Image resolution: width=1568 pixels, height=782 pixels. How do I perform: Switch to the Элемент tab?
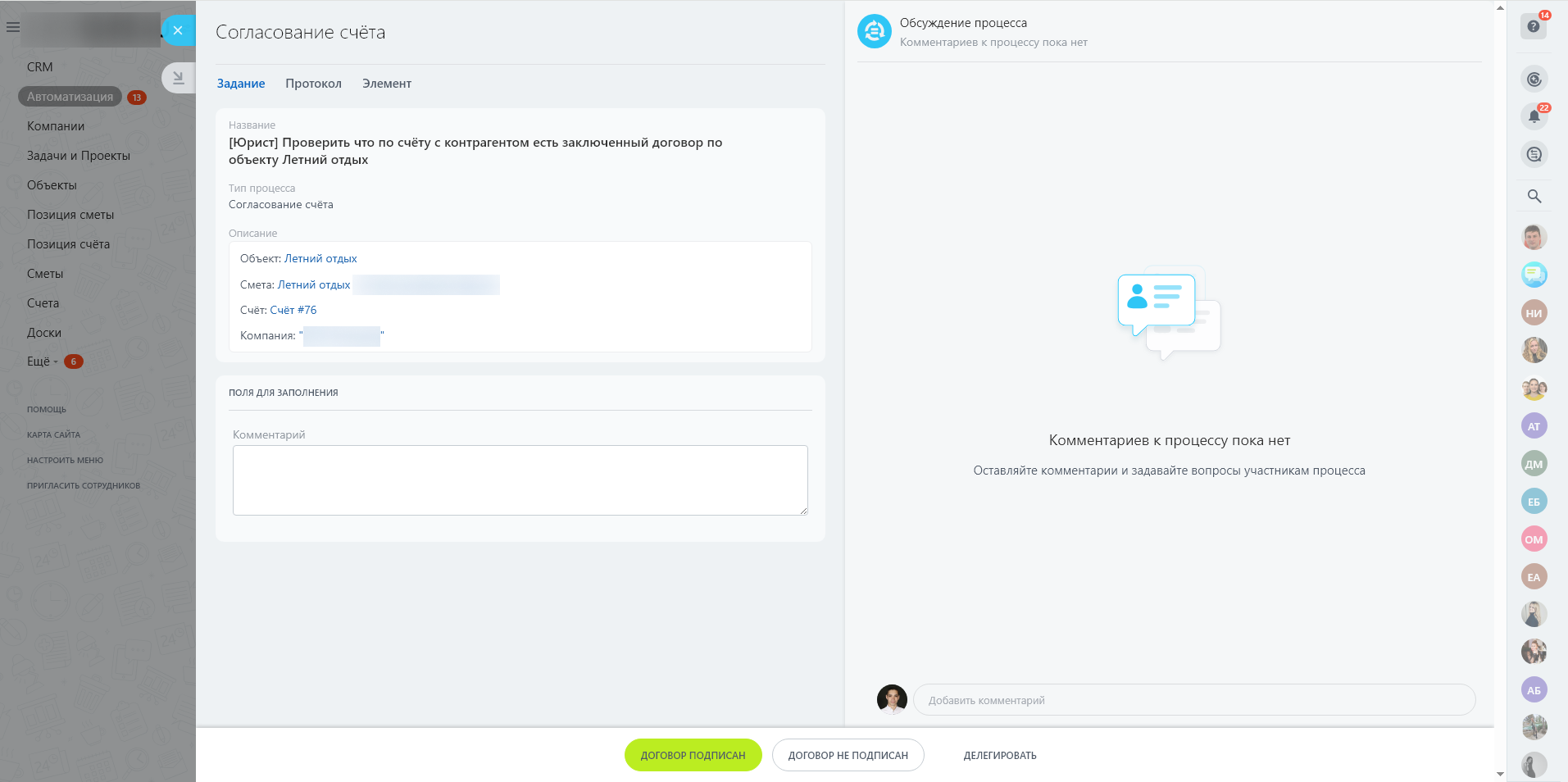pyautogui.click(x=387, y=84)
